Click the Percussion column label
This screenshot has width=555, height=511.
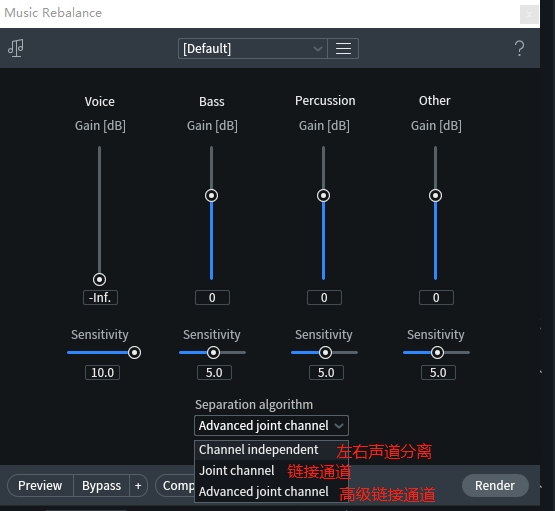[325, 101]
